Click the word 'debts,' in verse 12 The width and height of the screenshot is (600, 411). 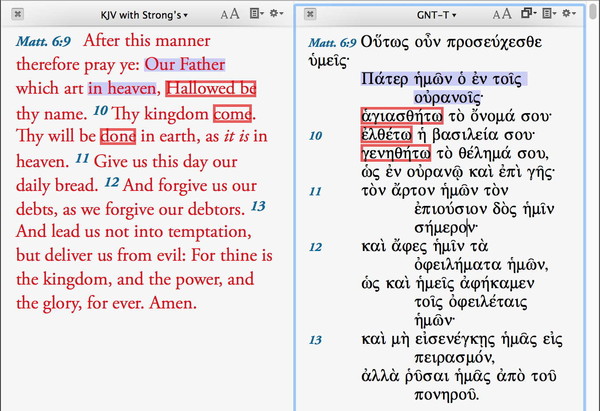tap(37, 210)
